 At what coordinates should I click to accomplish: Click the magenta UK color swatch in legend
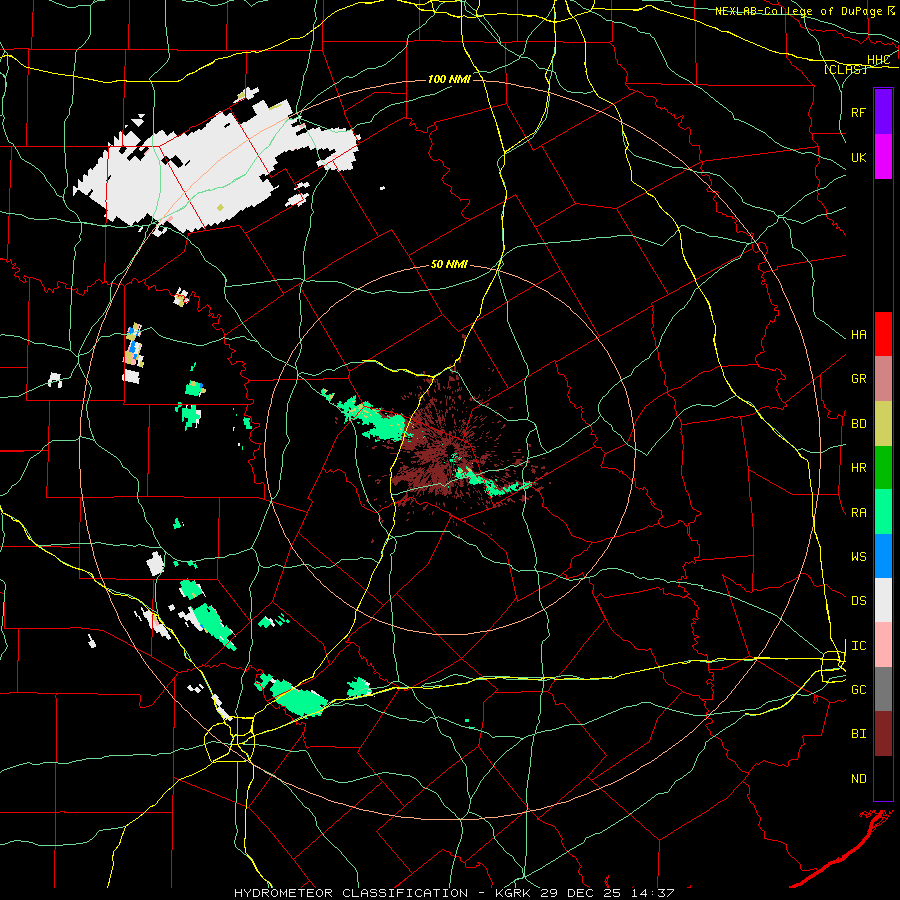click(x=883, y=157)
